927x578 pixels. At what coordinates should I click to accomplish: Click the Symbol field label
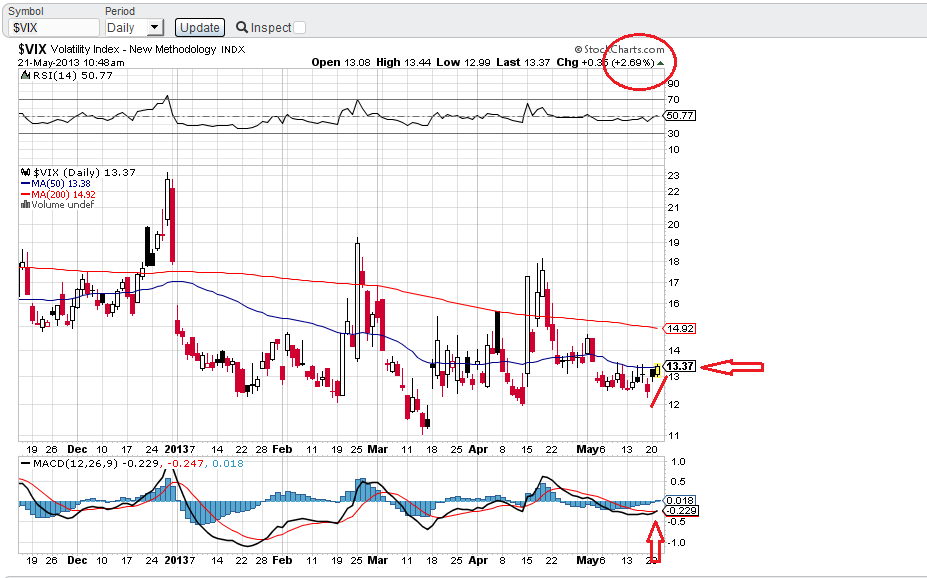tap(26, 11)
